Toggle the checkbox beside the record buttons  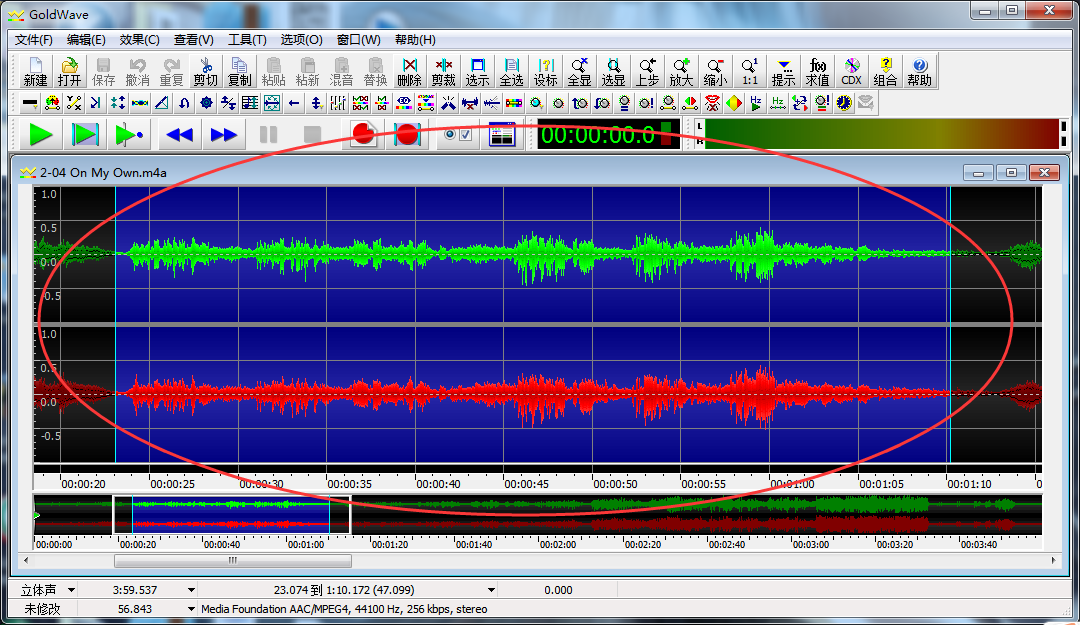point(464,134)
